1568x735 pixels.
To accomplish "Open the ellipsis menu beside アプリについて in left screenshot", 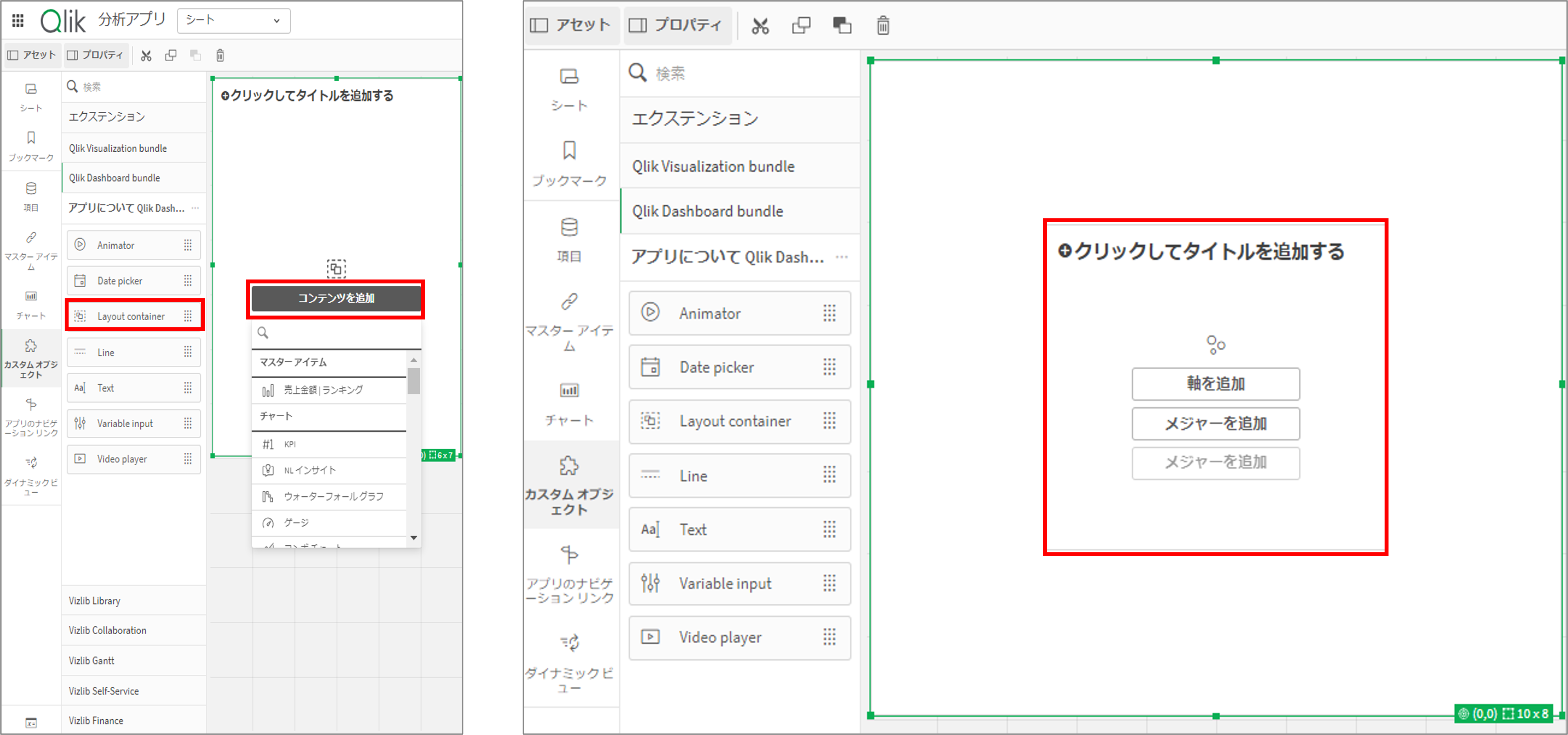I will click(195, 208).
